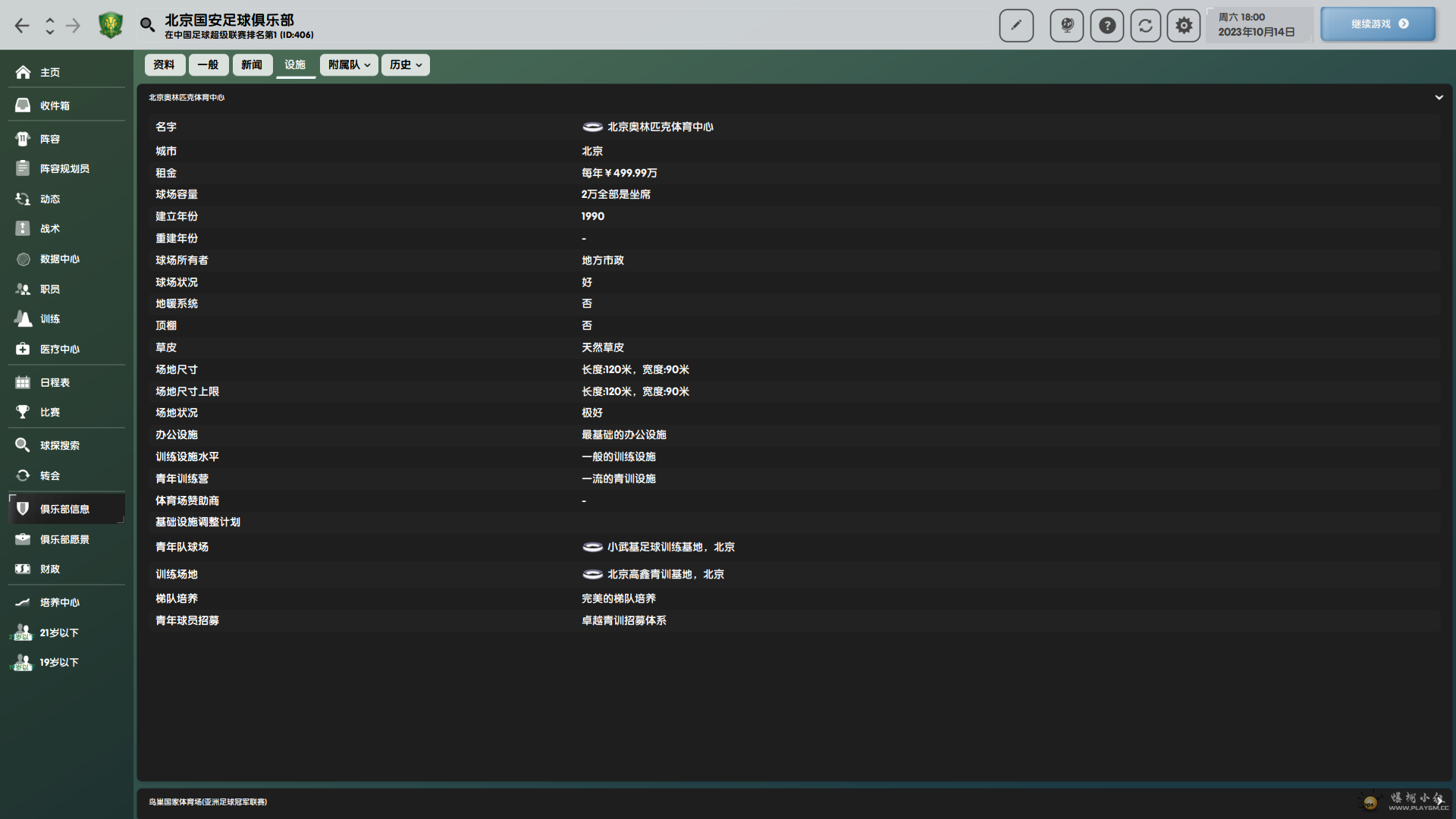Image resolution: width=1456 pixels, height=819 pixels.
Task: Expand the 鸟巢国家体育场 section header
Action: [x=795, y=802]
